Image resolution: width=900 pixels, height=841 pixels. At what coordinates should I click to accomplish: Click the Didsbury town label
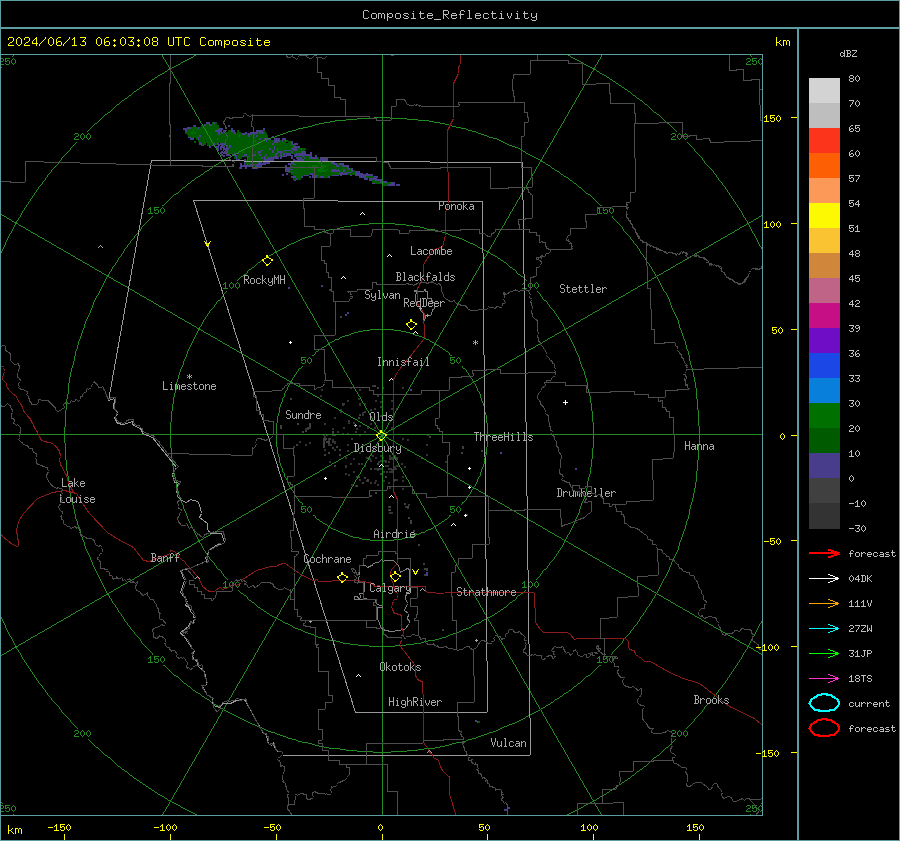tap(377, 448)
